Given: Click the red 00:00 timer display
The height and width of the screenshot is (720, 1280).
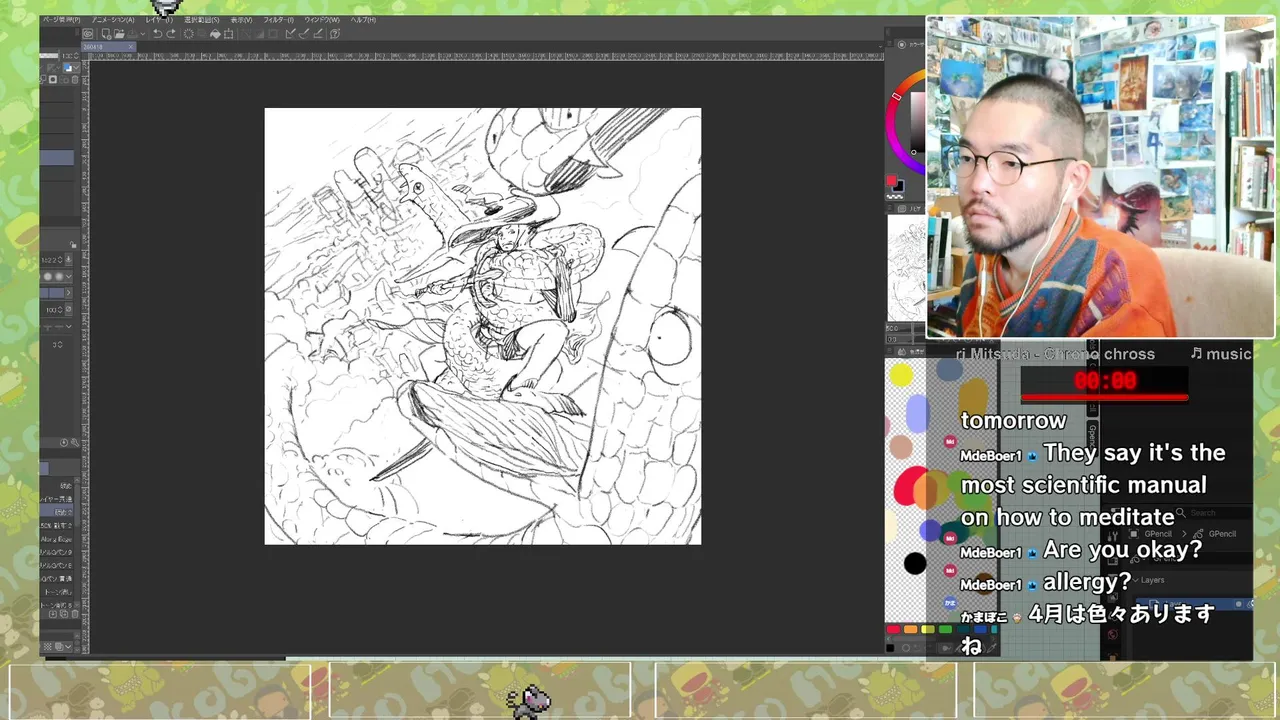Looking at the screenshot, I should coord(1105,381).
